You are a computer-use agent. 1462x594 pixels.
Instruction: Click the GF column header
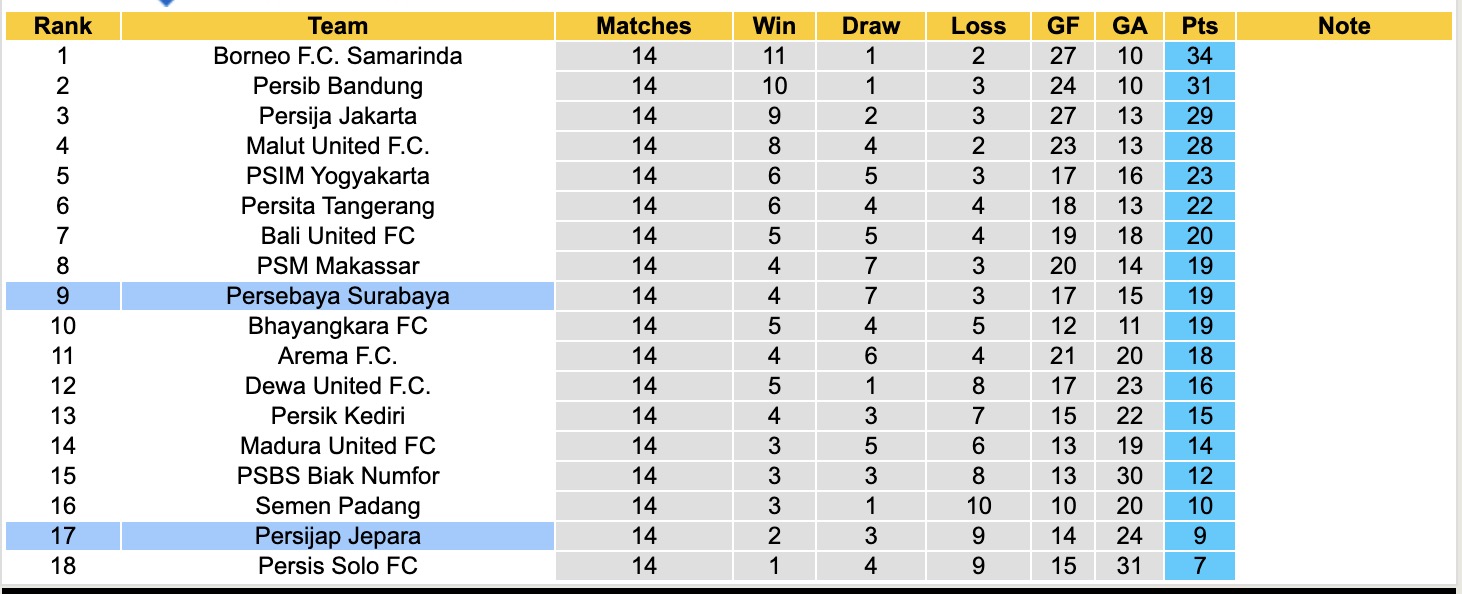[x=1063, y=26]
